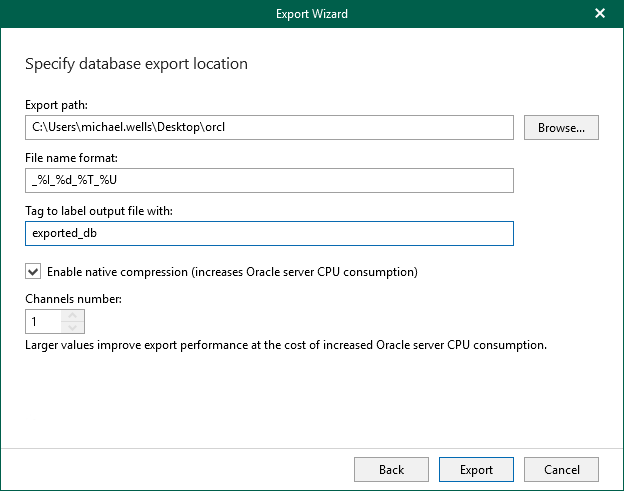Viewport: 624px width, 491px height.
Task: Start export with the Export button
Action: [476, 469]
